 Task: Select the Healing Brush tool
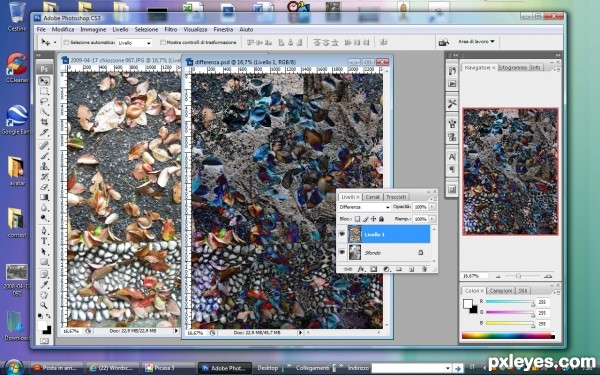pos(44,145)
